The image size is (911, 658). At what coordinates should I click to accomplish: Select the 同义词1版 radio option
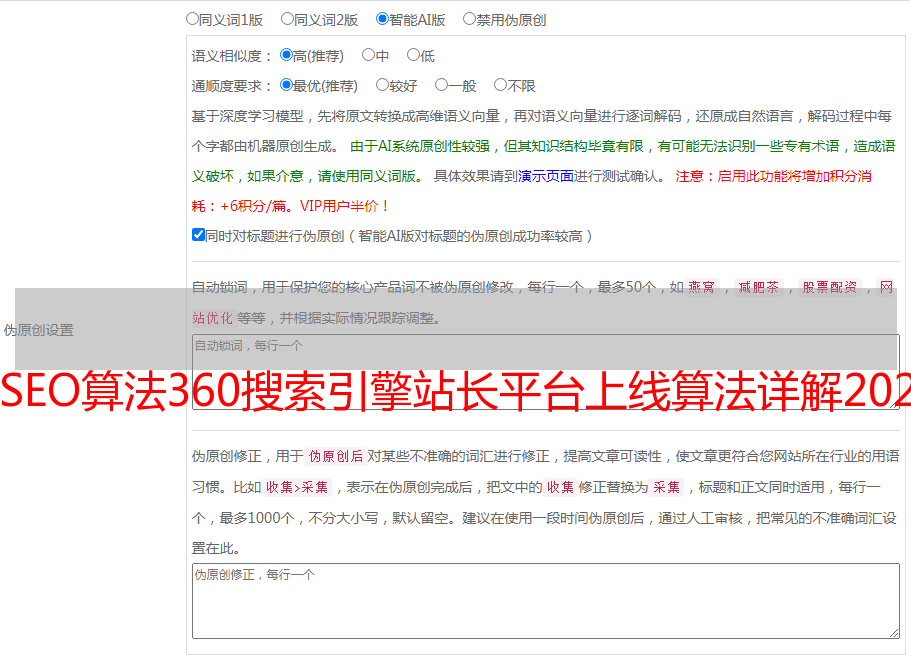point(193,19)
